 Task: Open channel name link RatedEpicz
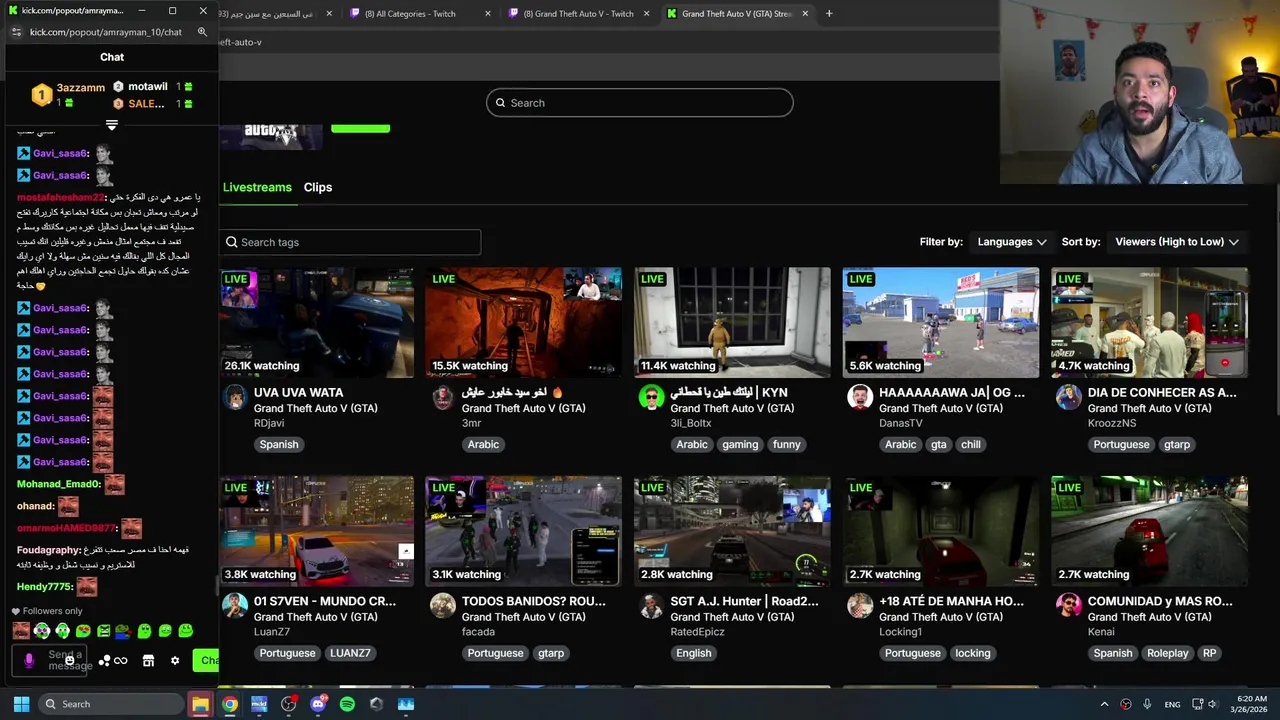point(697,632)
